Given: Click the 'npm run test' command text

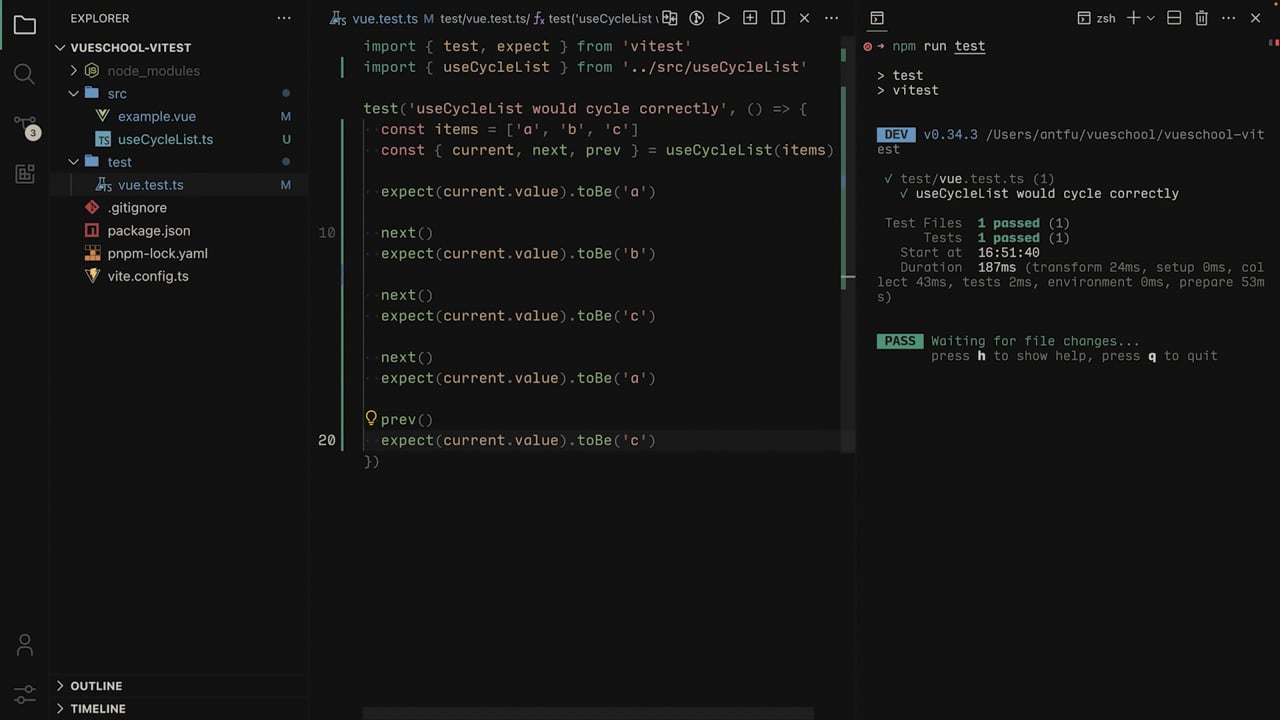Looking at the screenshot, I should tap(939, 46).
